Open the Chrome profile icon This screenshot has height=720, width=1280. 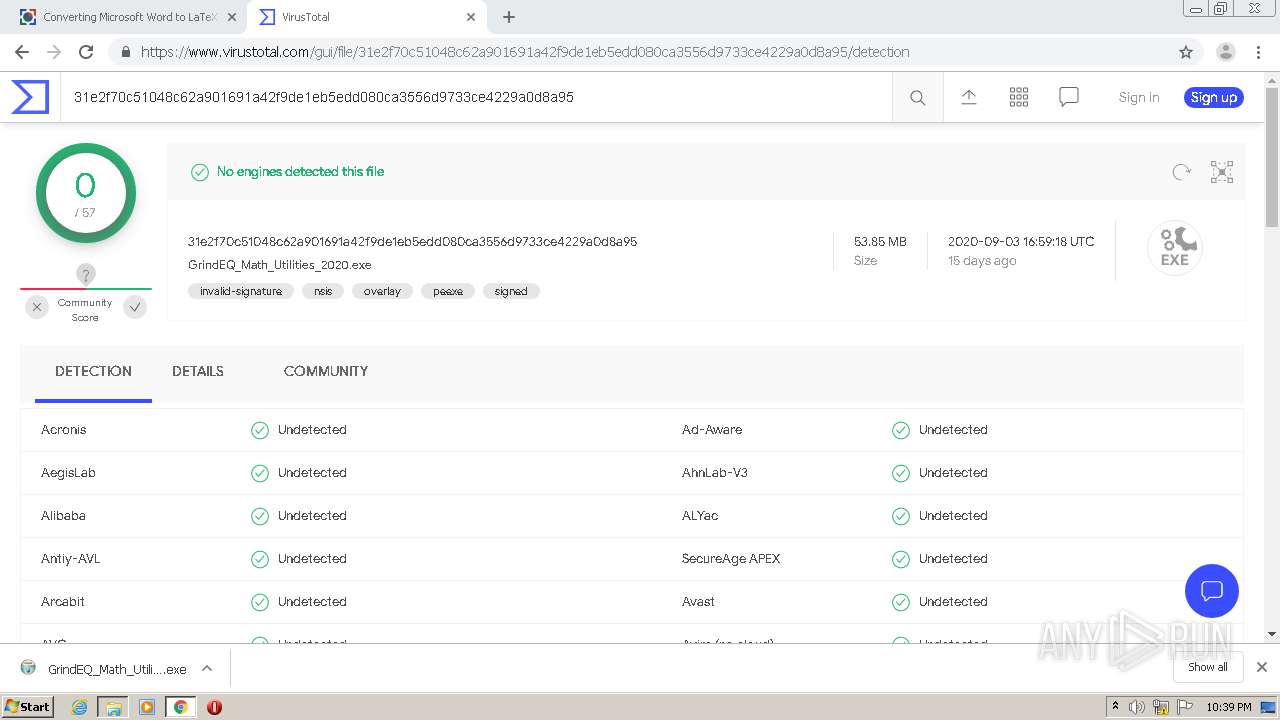tap(1225, 52)
